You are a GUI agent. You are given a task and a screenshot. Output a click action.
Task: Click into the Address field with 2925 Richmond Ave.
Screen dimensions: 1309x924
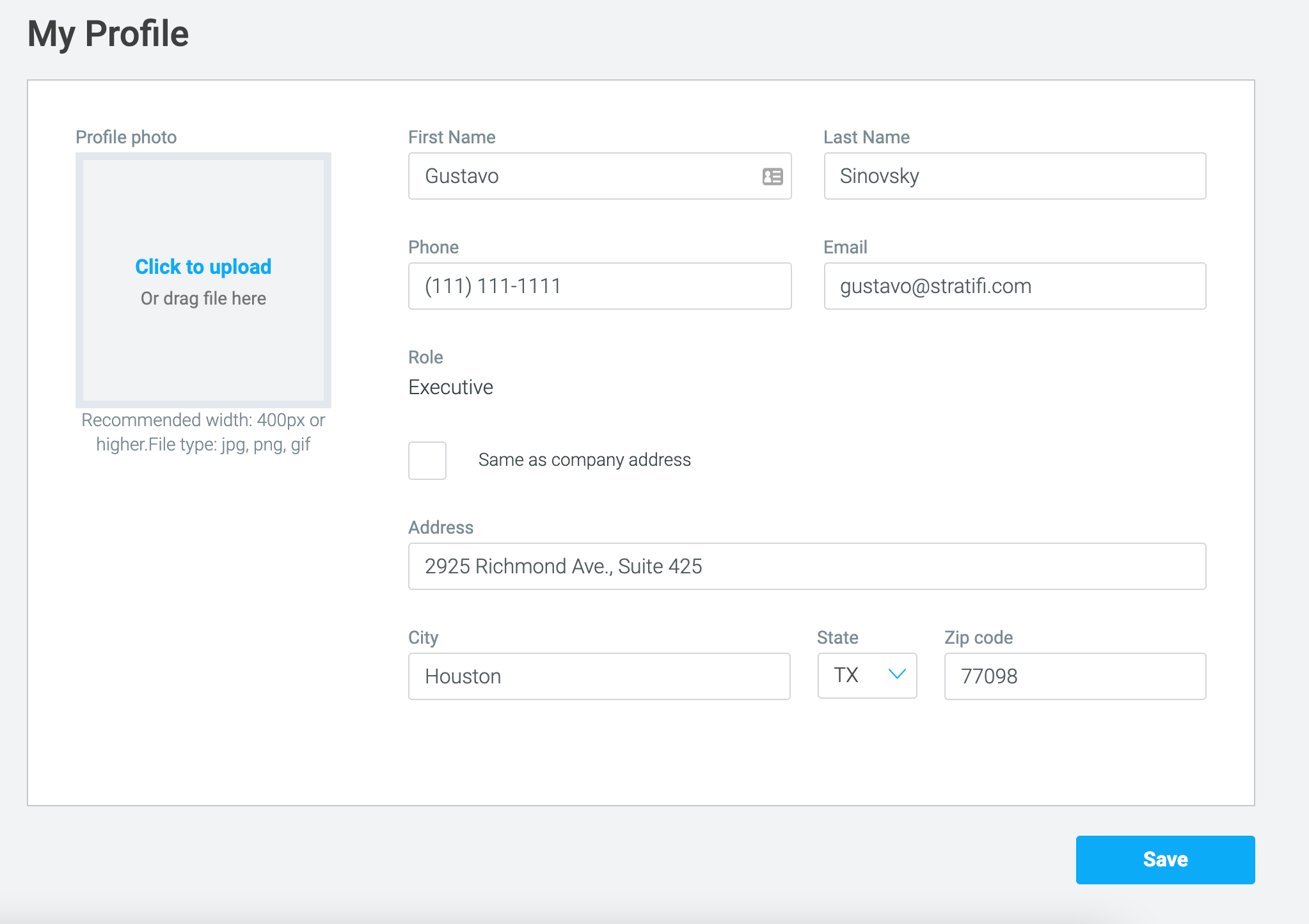pyautogui.click(x=807, y=566)
